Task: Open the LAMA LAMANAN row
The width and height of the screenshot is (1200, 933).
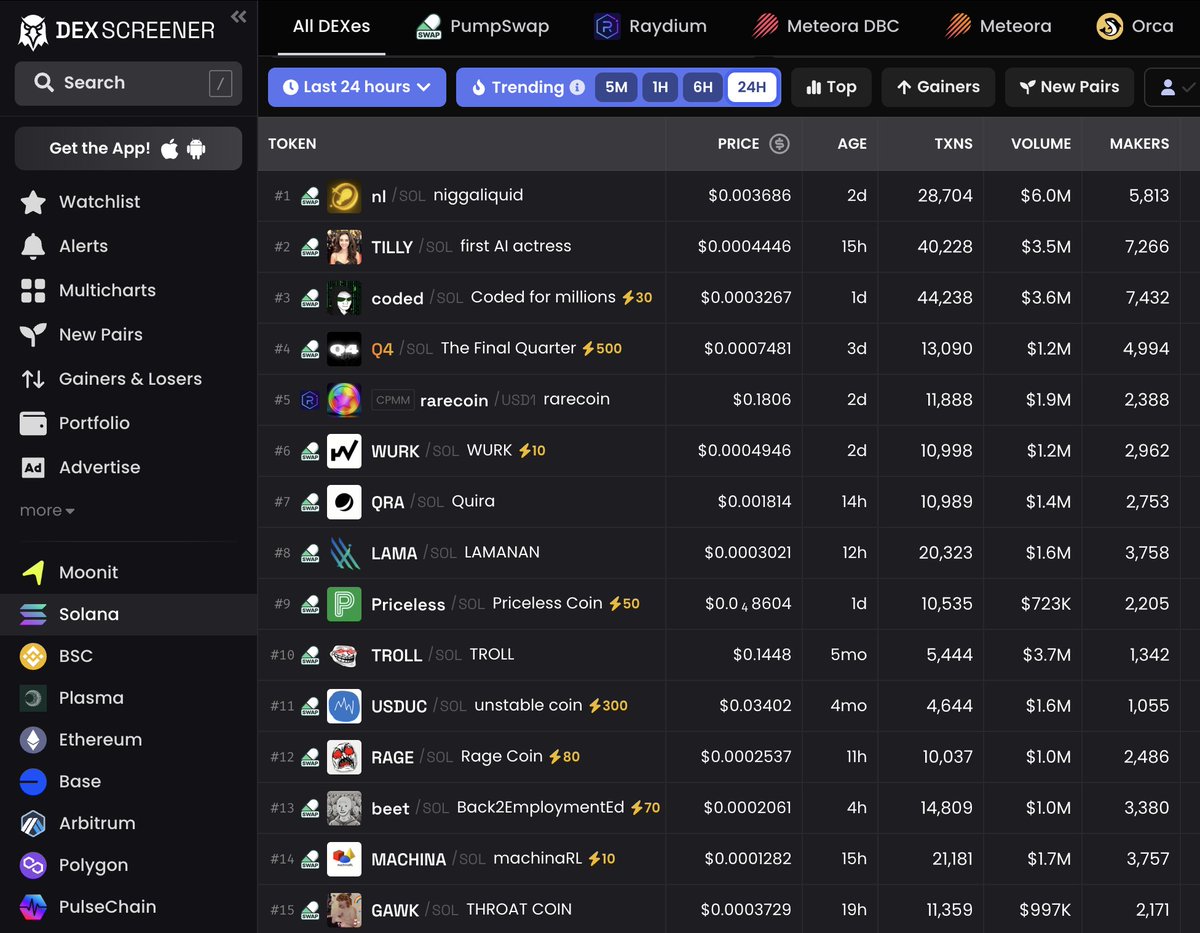Action: click(729, 553)
